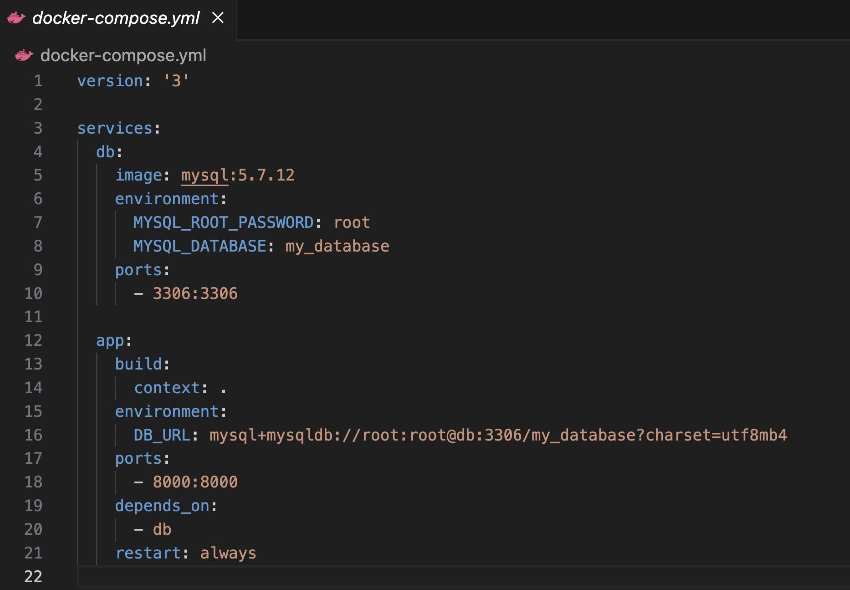
Task: Click 'ports' key on line 17
Action: pos(138,459)
